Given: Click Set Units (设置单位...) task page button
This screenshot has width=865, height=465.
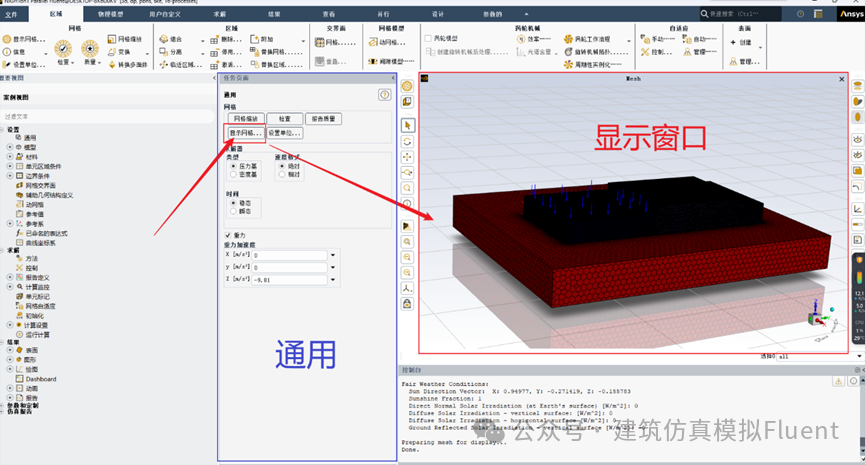Looking at the screenshot, I should click(285, 133).
